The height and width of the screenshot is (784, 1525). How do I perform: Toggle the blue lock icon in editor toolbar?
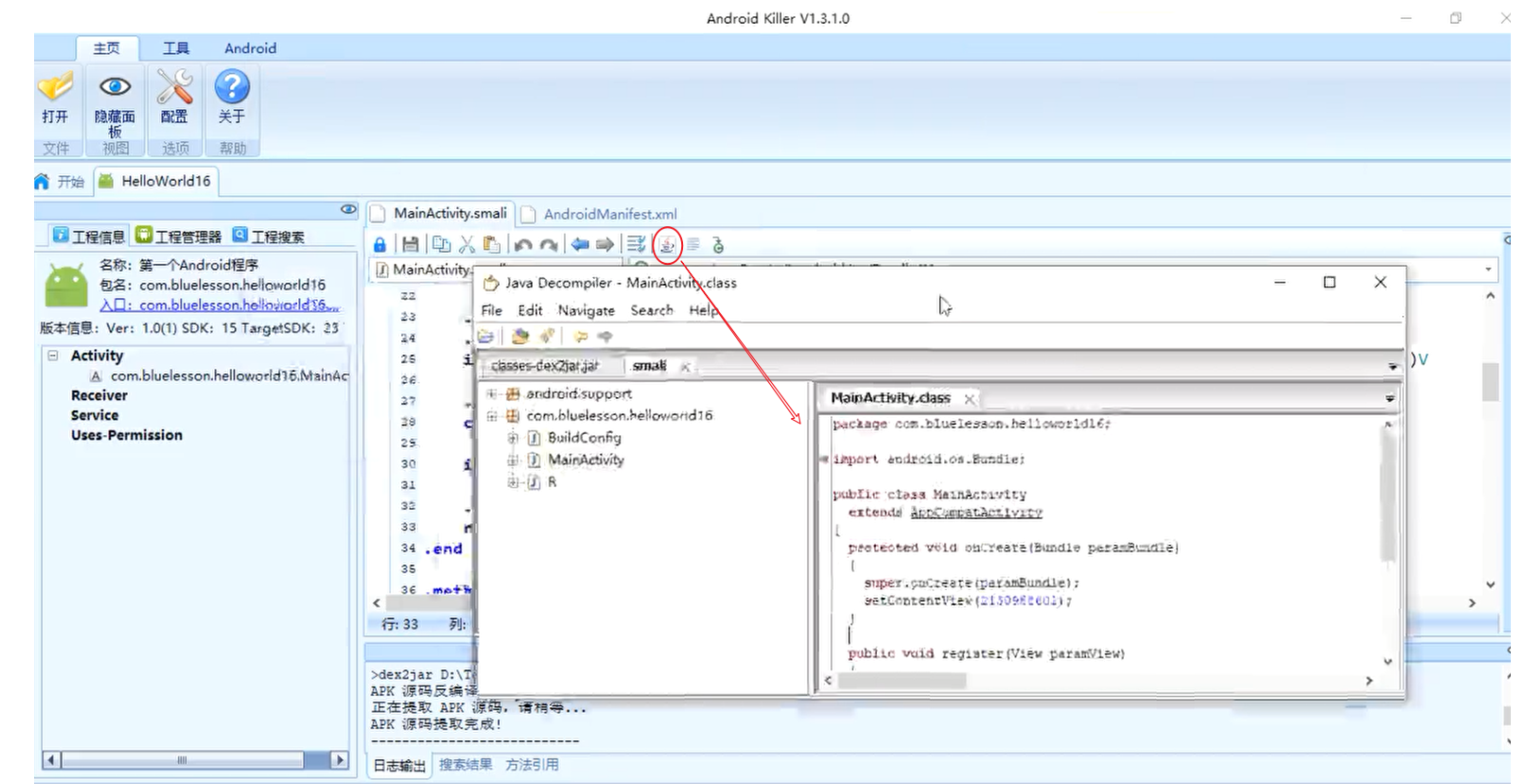point(379,245)
